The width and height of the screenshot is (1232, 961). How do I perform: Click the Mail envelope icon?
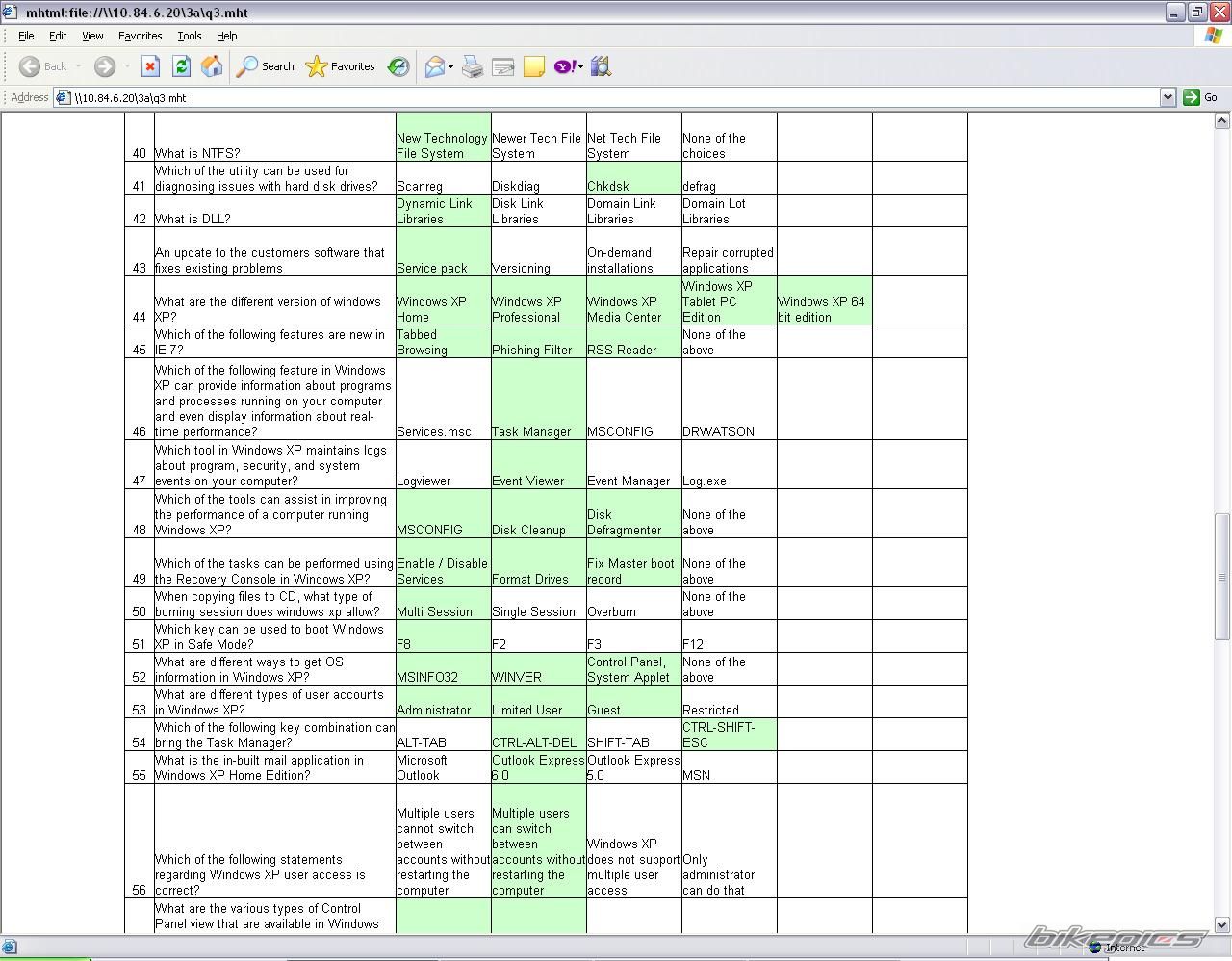pyautogui.click(x=435, y=66)
